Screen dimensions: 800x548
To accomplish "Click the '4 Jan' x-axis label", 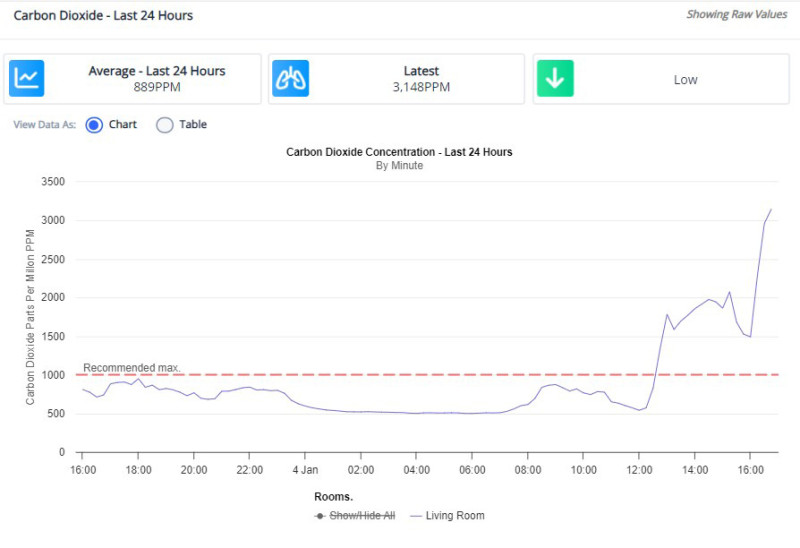I will [305, 470].
